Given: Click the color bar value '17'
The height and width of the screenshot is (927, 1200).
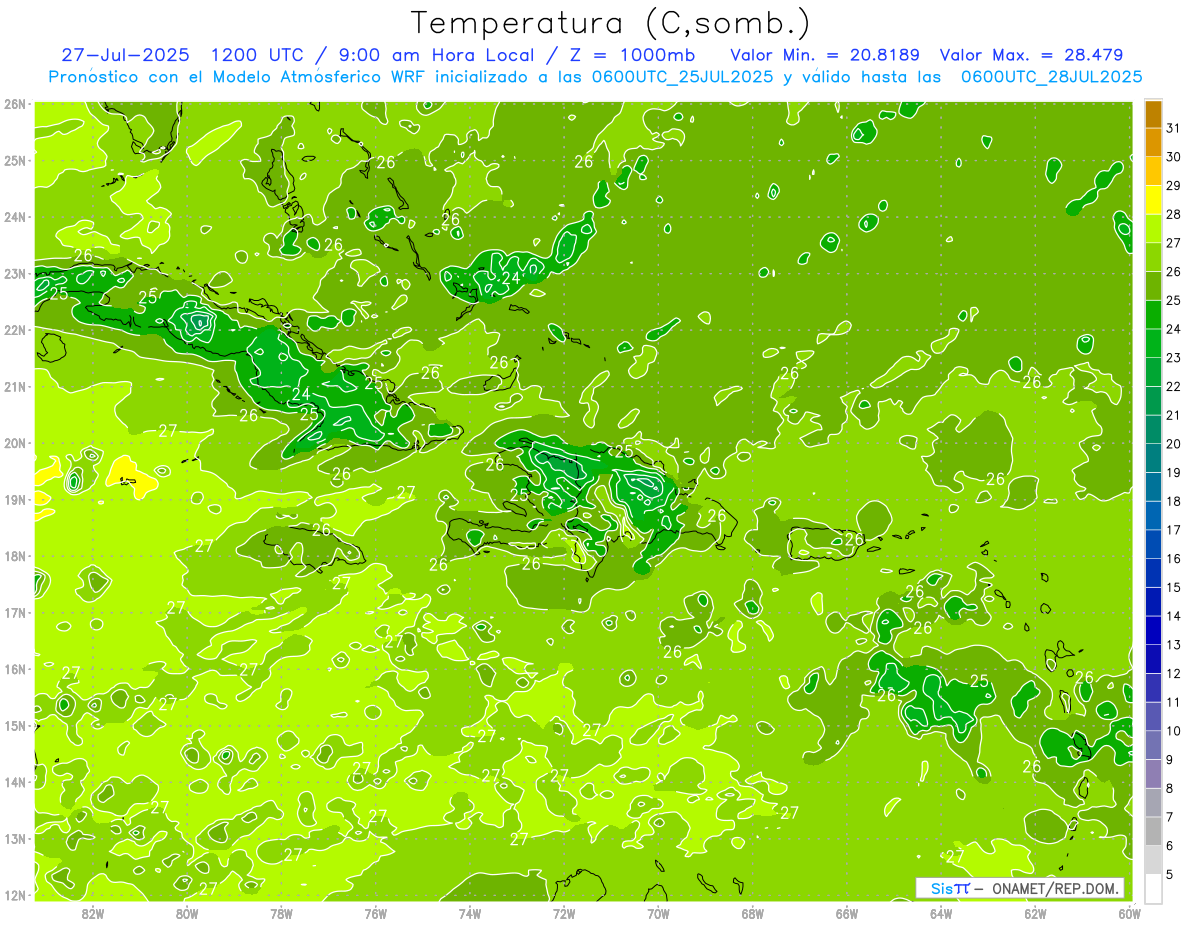Looking at the screenshot, I should (x=1173, y=530).
